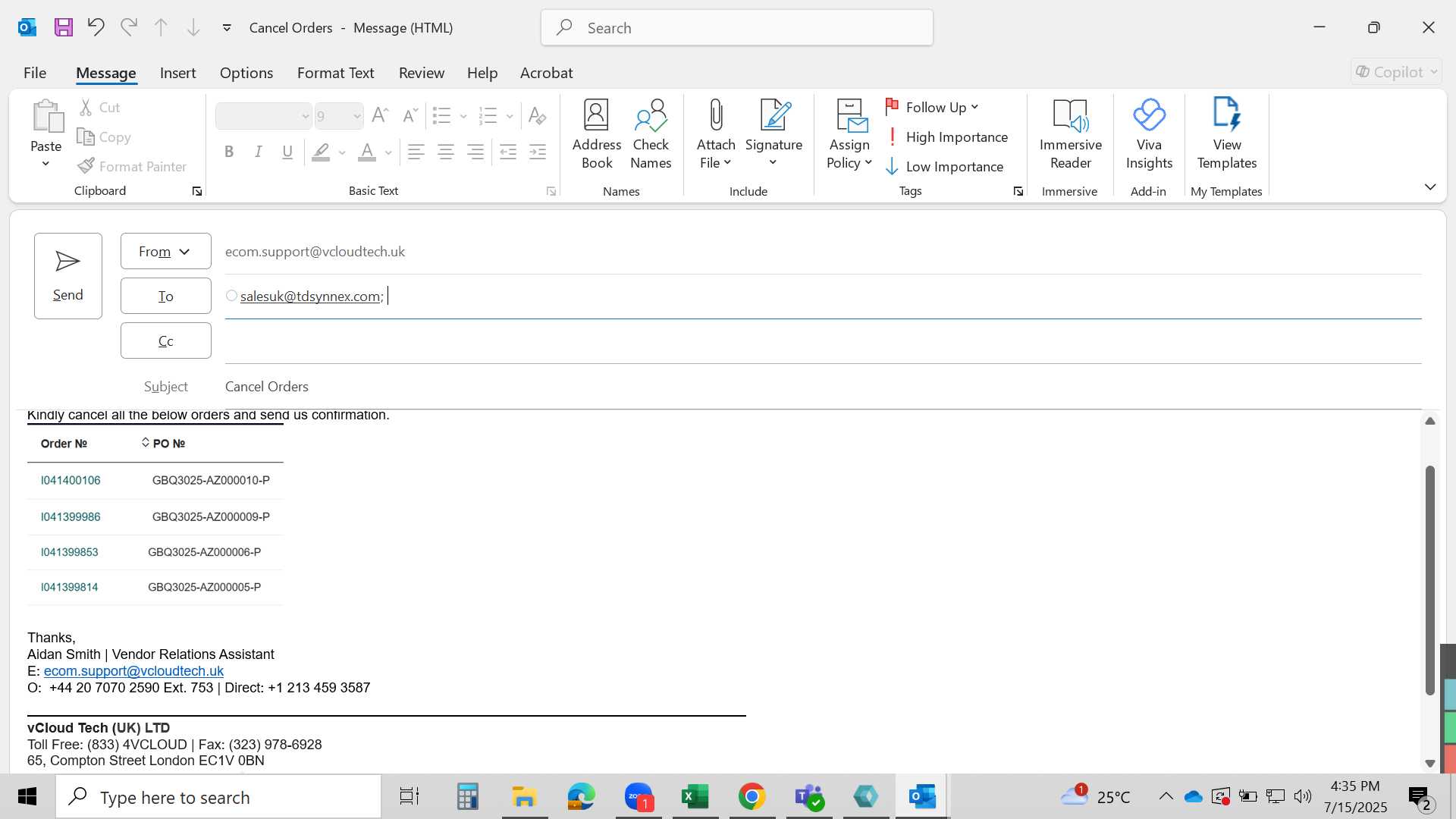Open bullet library dropdown arrow

point(463,116)
